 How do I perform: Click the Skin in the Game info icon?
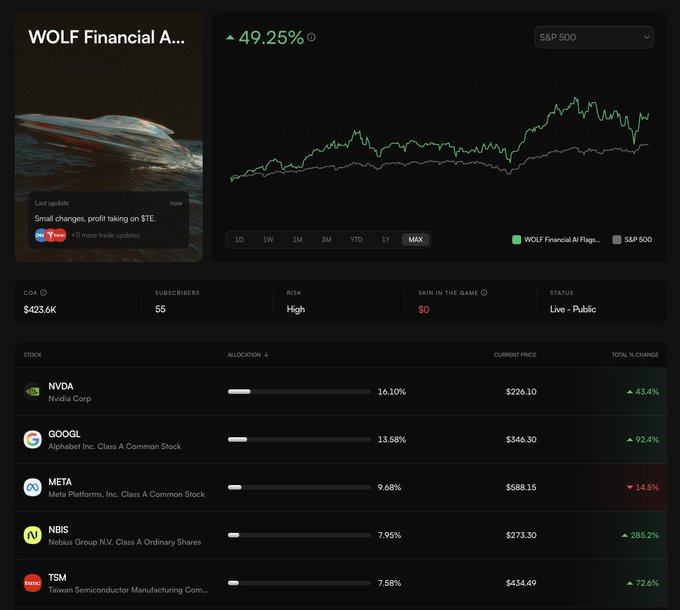[x=484, y=293]
